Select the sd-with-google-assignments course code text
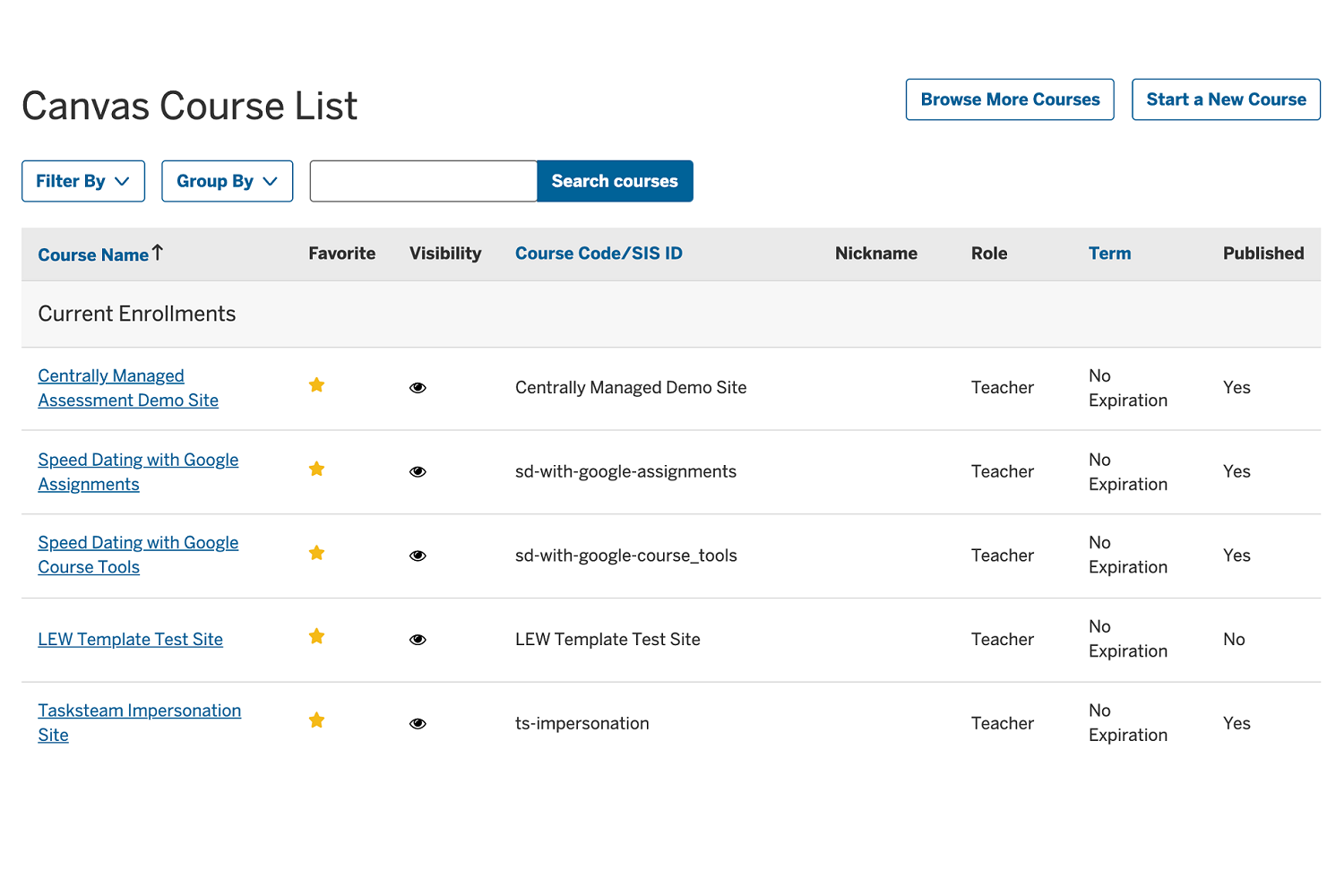This screenshot has height=896, width=1344. pos(625,472)
